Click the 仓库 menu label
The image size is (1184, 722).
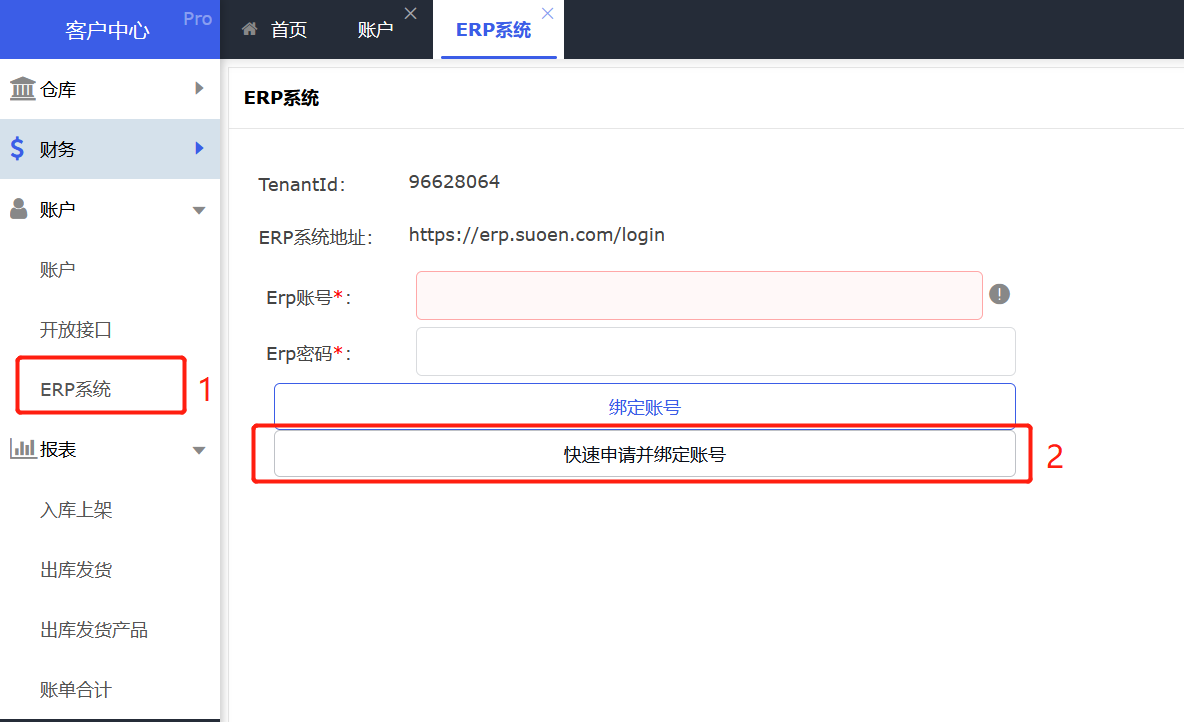[x=58, y=89]
